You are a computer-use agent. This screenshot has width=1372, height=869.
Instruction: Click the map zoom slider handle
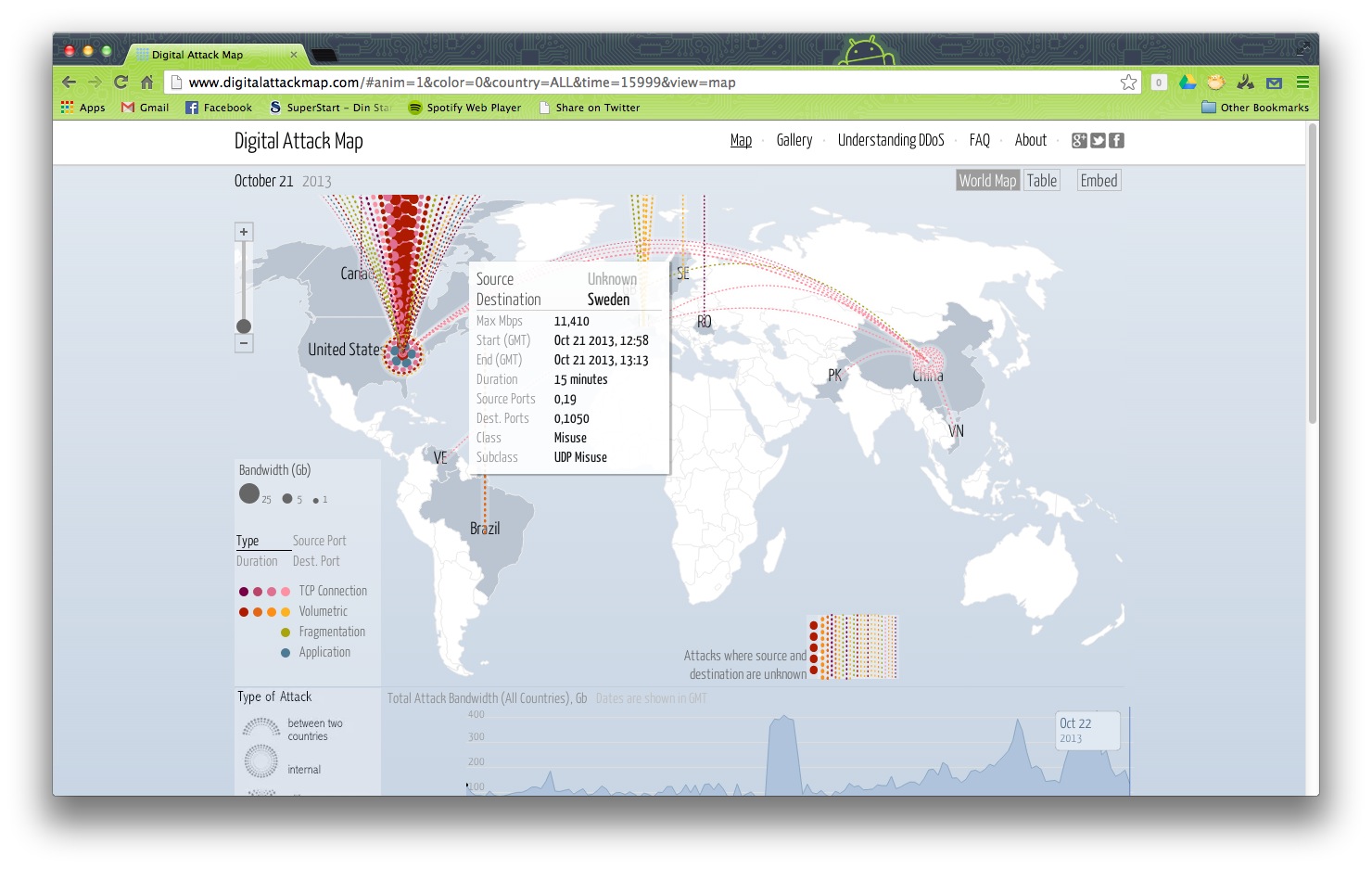pos(244,326)
